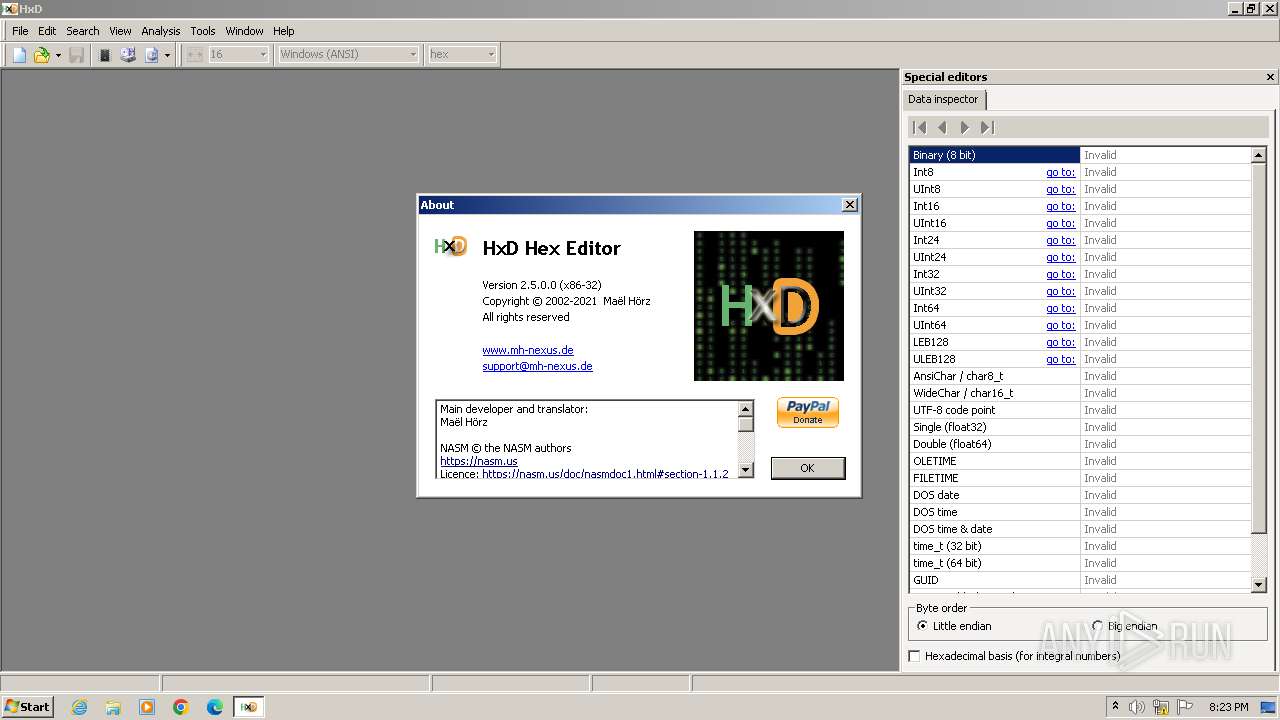This screenshot has height=720, width=1280.
Task: Click go to link for Int8 row
Action: click(x=1060, y=172)
